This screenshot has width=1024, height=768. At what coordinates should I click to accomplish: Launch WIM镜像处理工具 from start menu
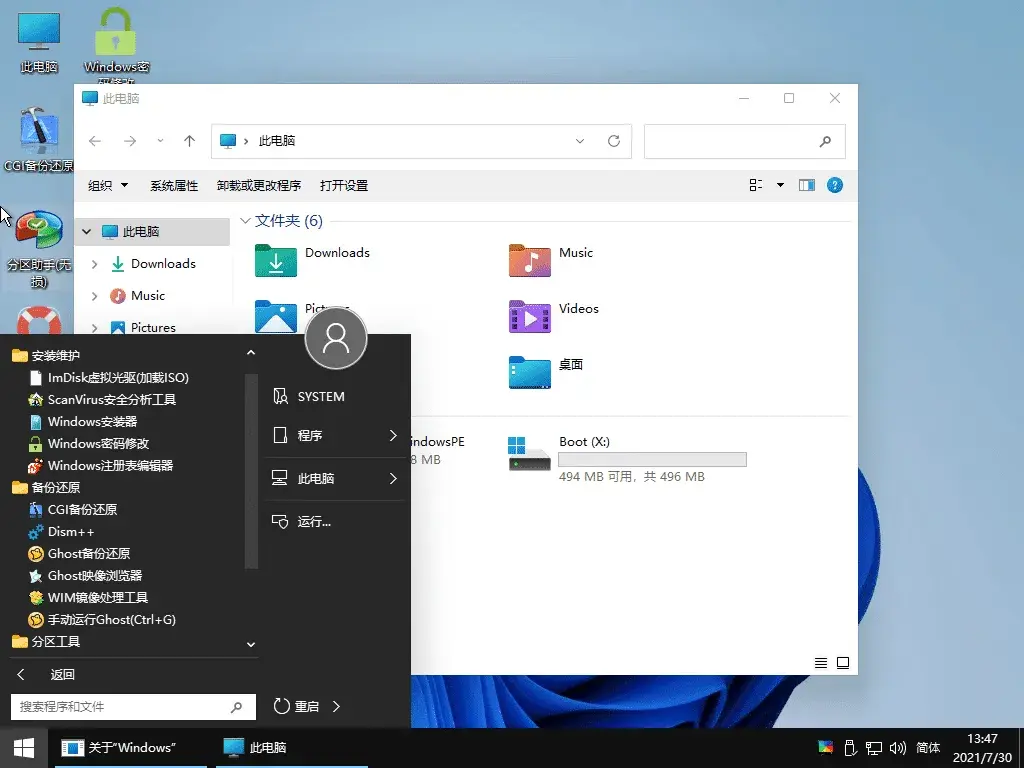point(89,598)
